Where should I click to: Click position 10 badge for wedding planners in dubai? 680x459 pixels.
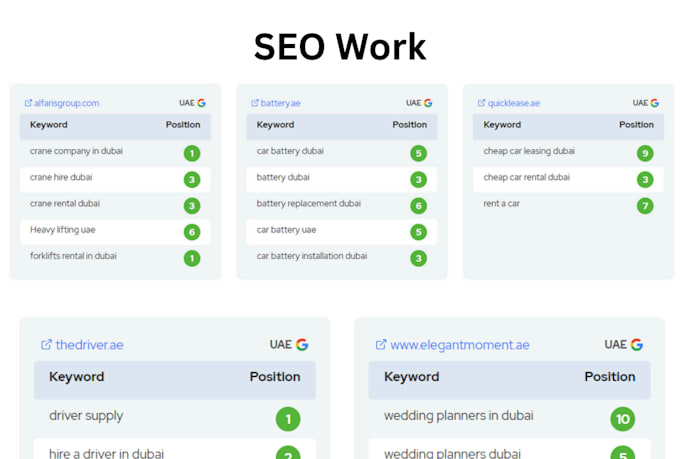point(623,419)
